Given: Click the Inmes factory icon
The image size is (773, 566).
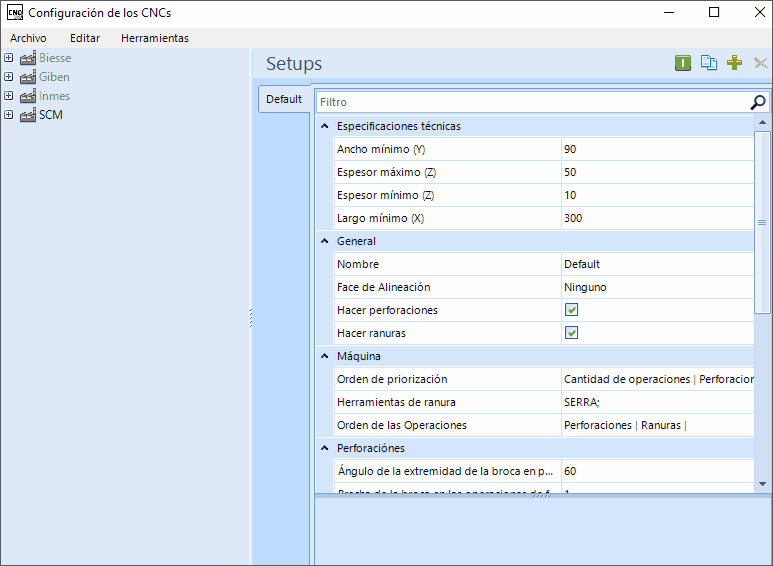Looking at the screenshot, I should point(28,96).
